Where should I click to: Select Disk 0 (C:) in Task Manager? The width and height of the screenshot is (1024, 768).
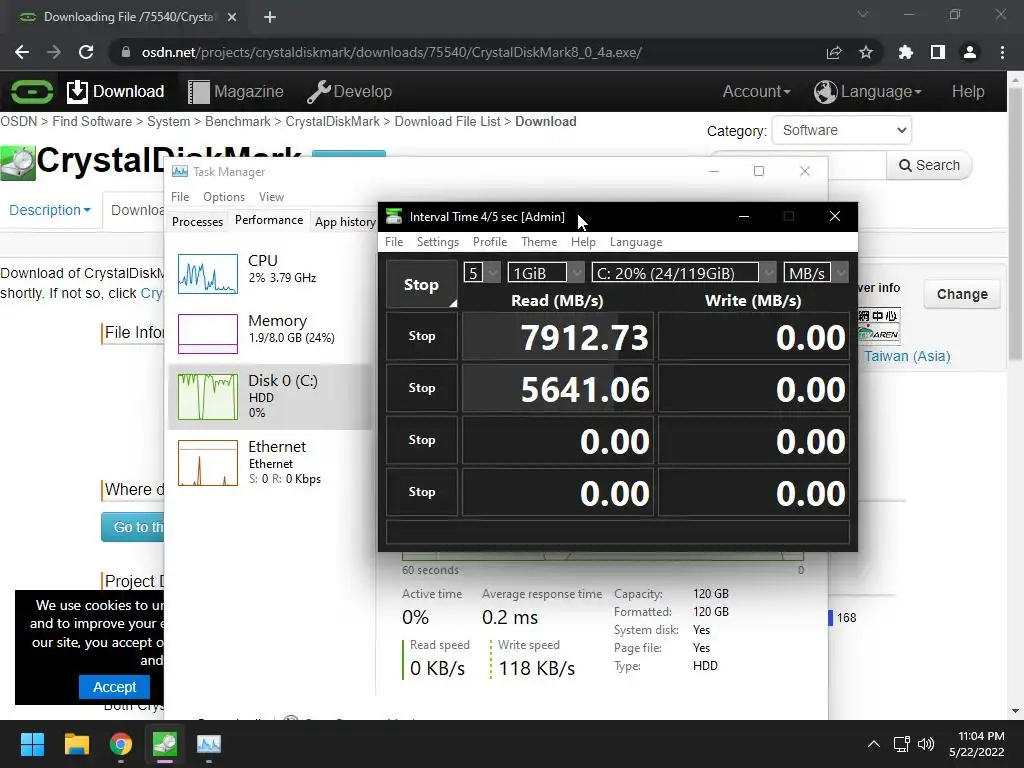(269, 396)
